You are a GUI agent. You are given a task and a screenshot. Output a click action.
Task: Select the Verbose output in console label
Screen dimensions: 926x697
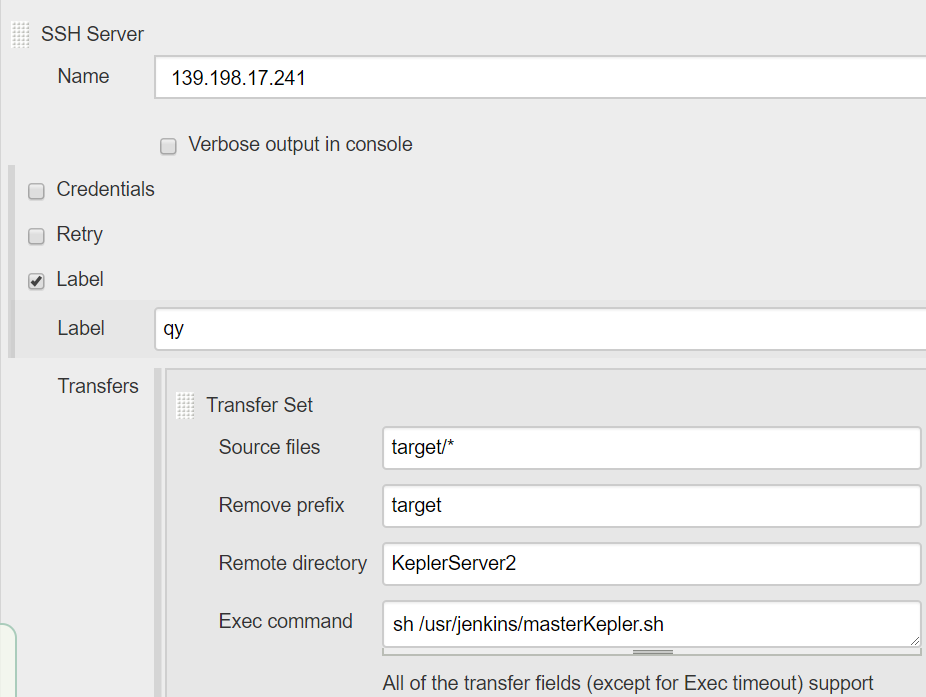pos(300,144)
